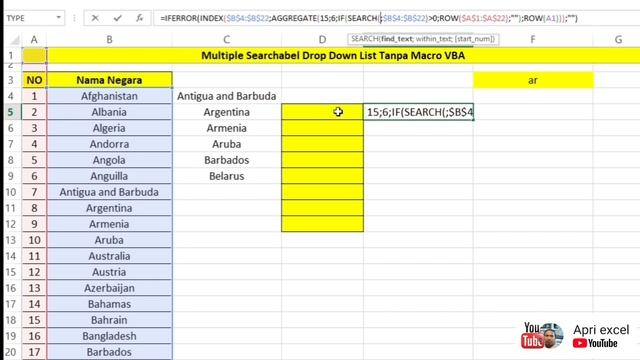Select Armenia in column B
Viewport: 640px width, 360px height.
click(109, 224)
